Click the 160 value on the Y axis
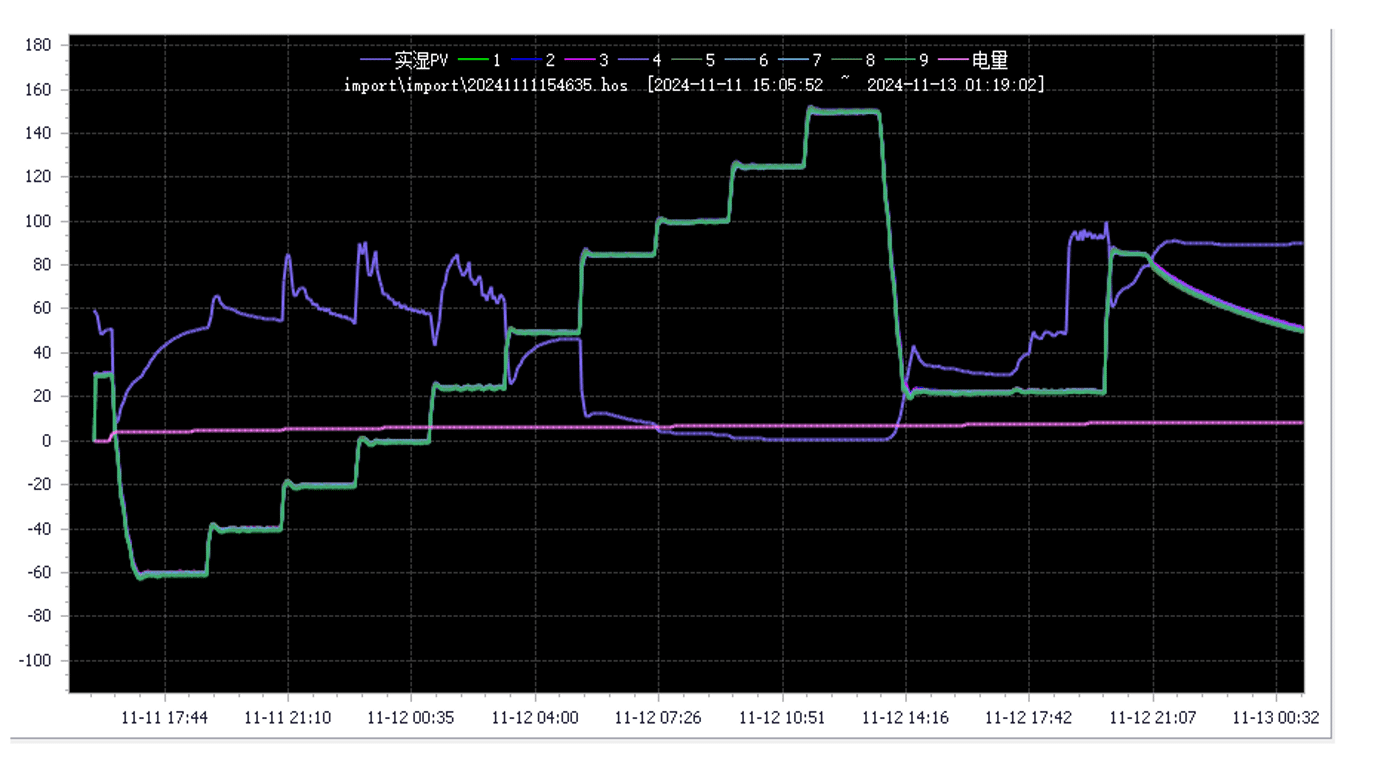The width and height of the screenshot is (1376, 780). tap(38, 89)
